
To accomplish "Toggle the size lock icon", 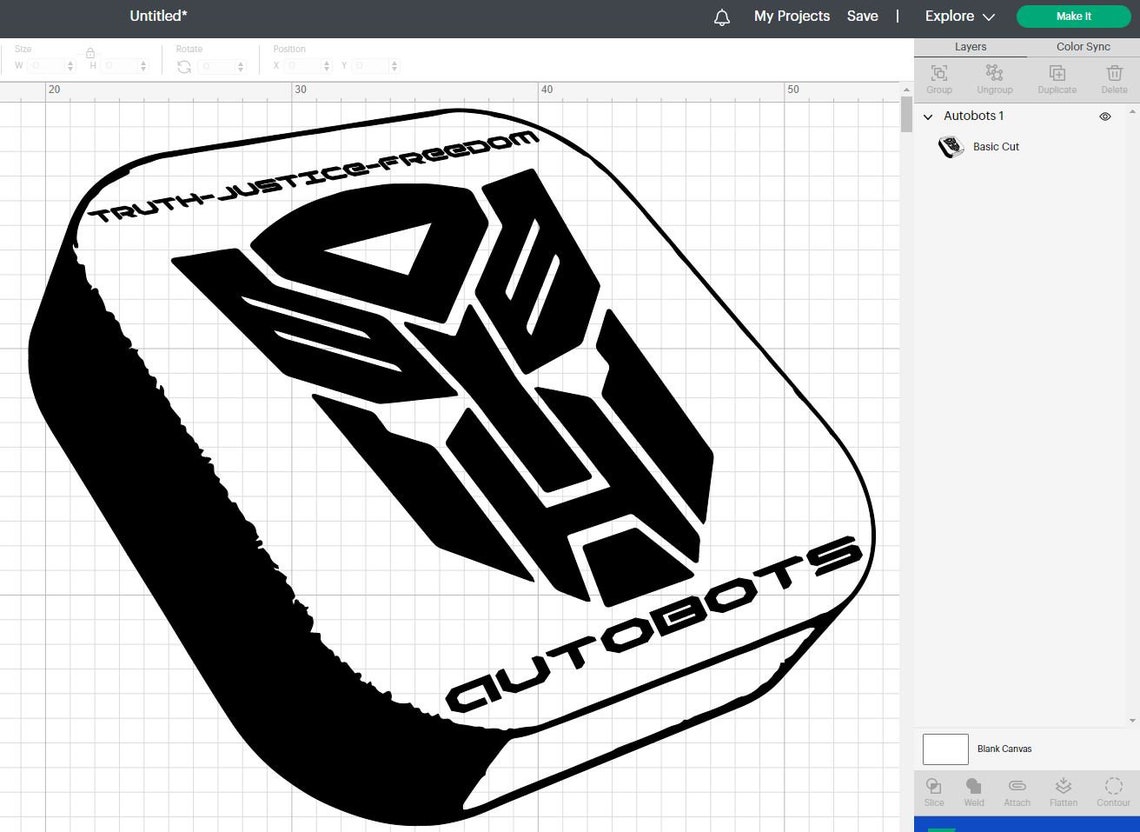I will click(89, 53).
